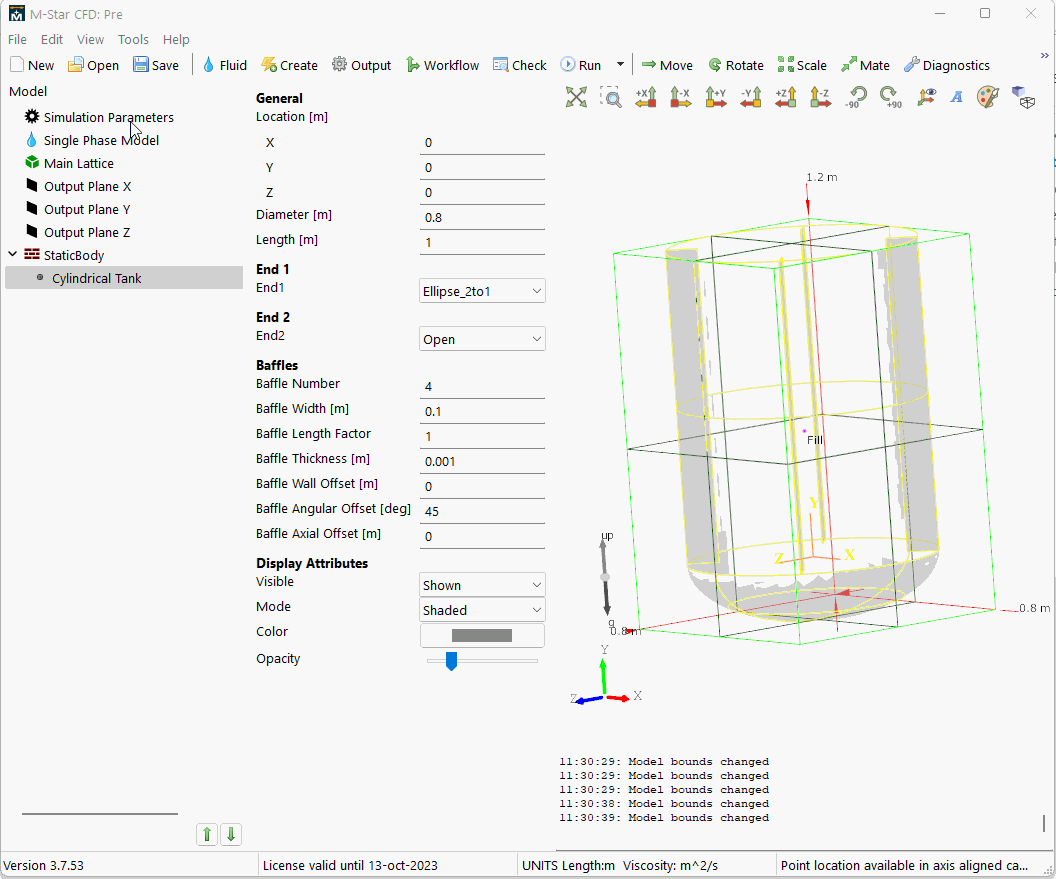Select Simulation Parameters in model tree
The image size is (1056, 879).
point(108,117)
